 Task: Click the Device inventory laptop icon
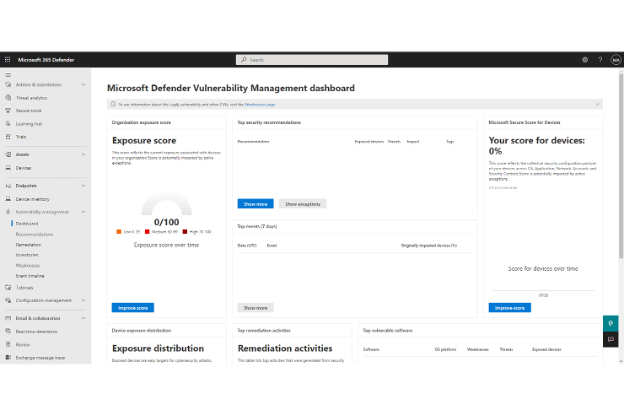point(8,199)
